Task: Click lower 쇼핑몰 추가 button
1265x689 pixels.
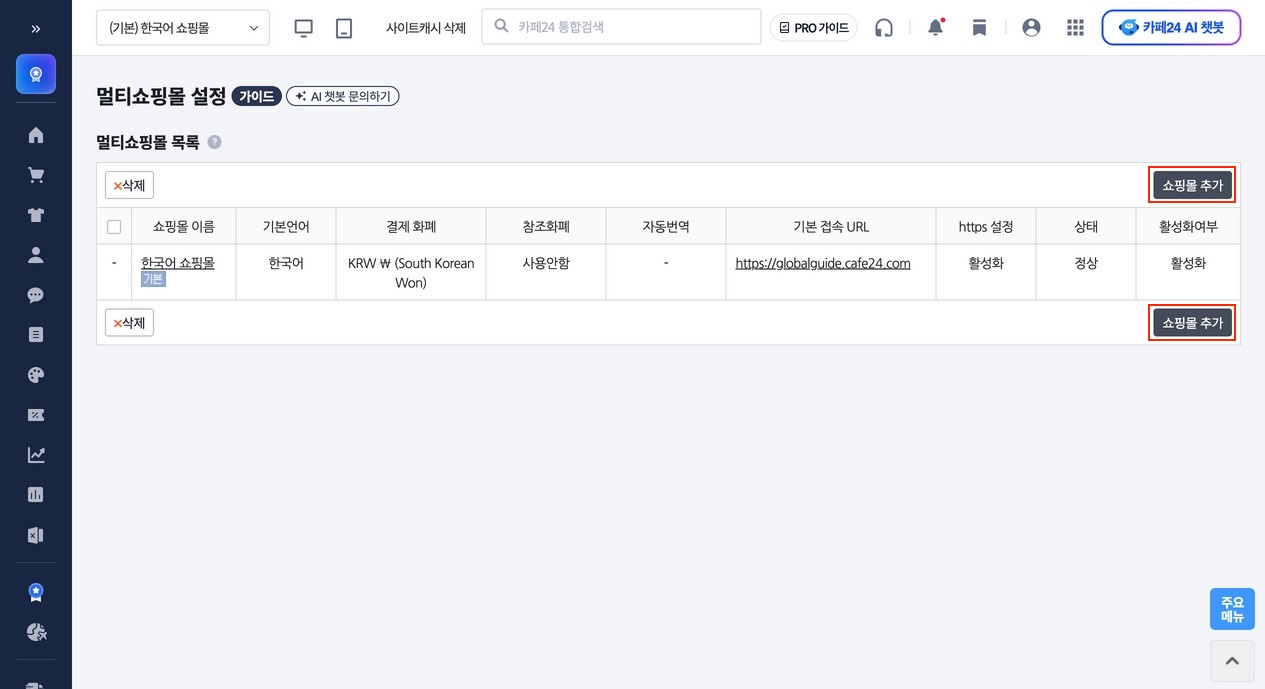Action: pyautogui.click(x=1192, y=323)
